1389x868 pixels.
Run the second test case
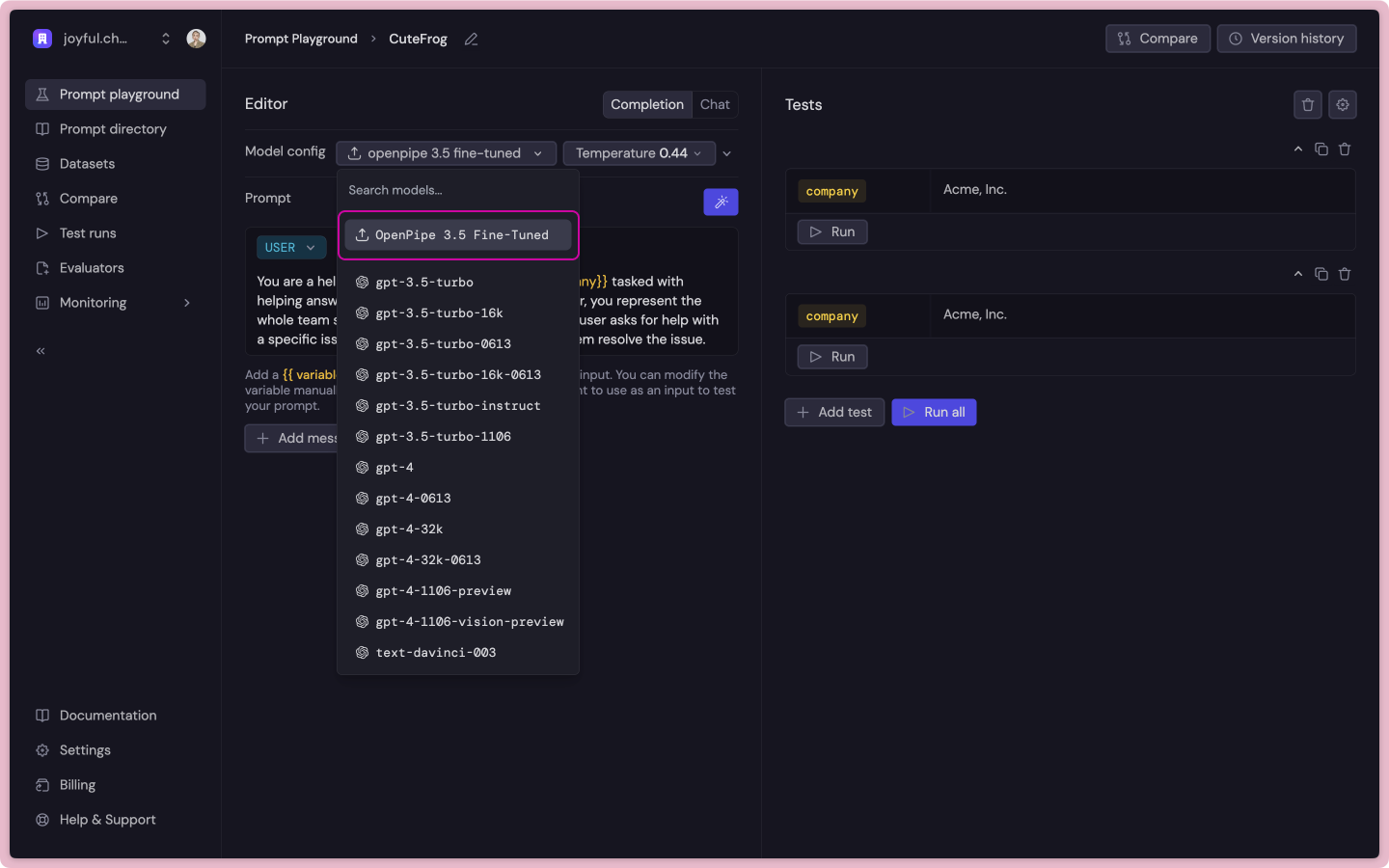pyautogui.click(x=832, y=357)
